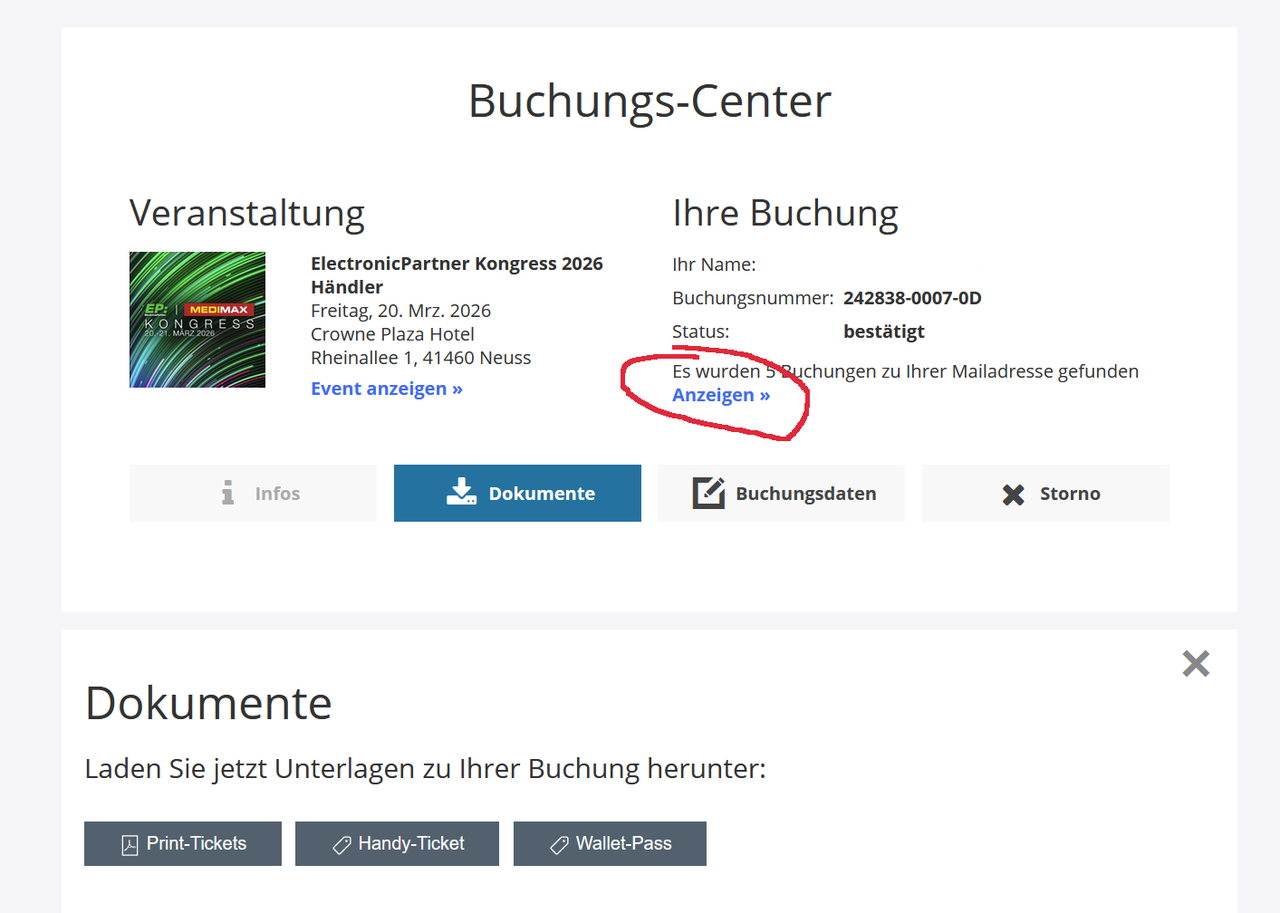Click the venue 'Crowne Plaza Hotel'
The image size is (1280, 913).
[393, 334]
